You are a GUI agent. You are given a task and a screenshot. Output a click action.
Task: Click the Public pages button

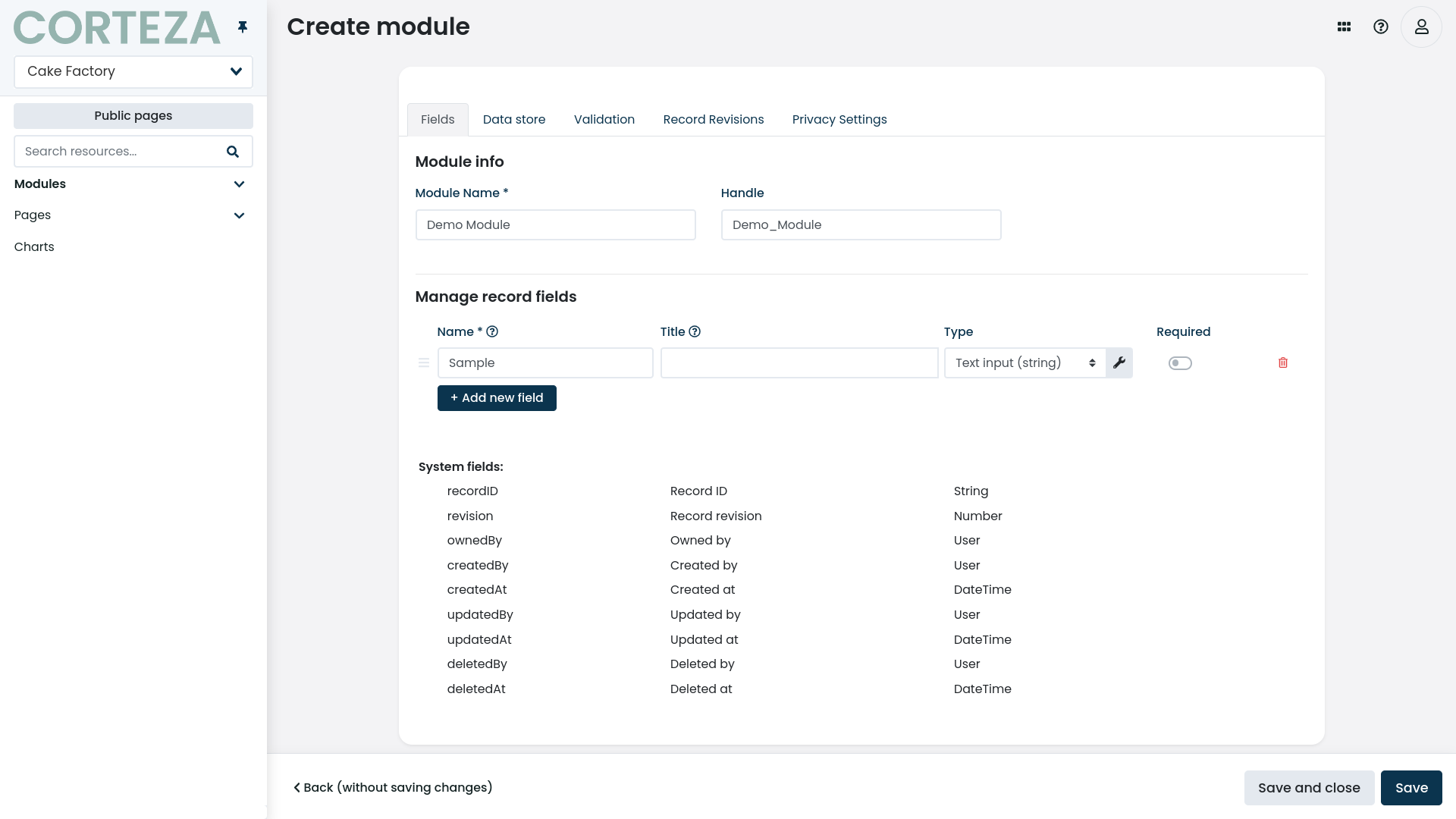click(133, 116)
